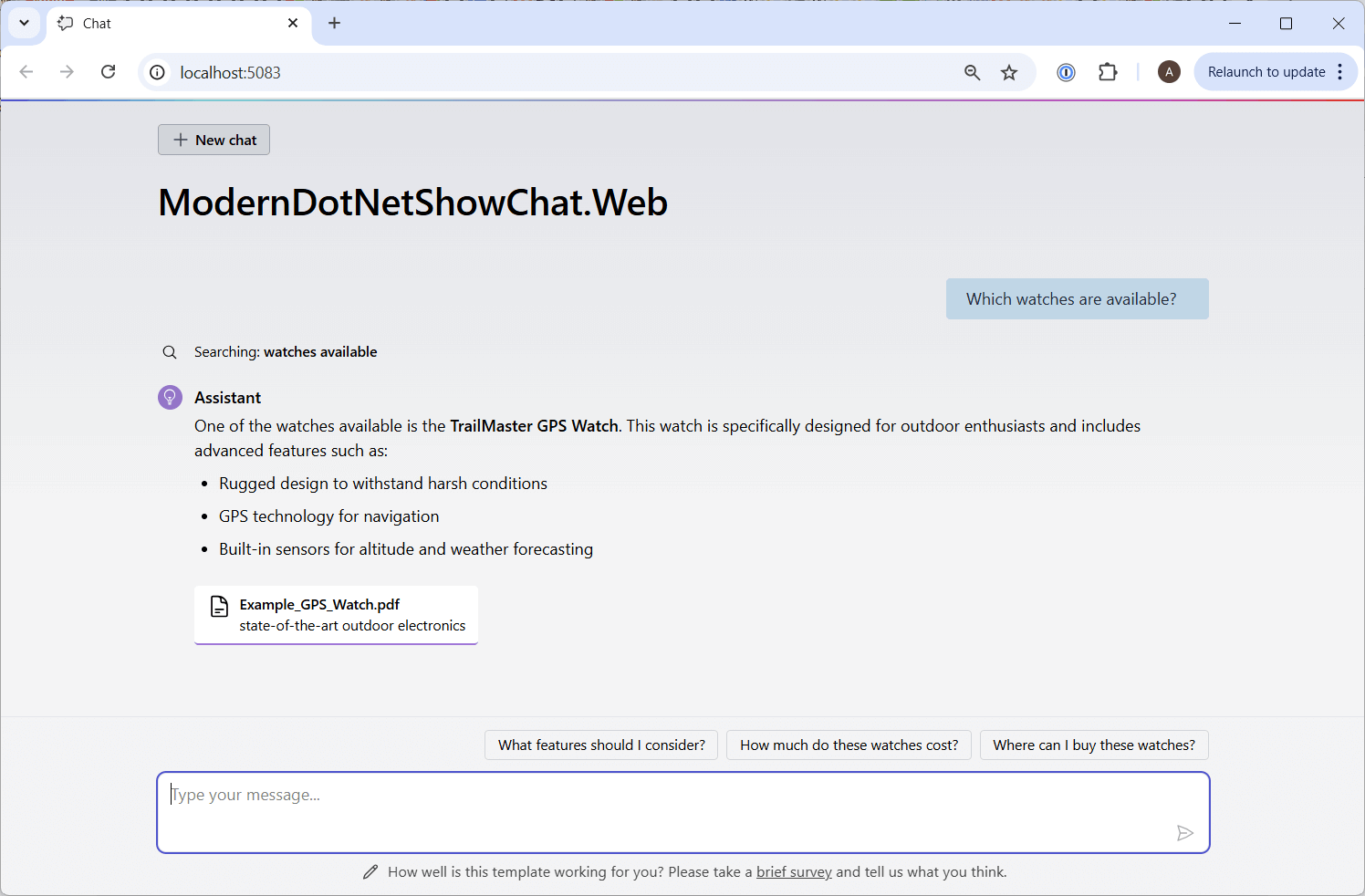Select the Chat tab
Image resolution: width=1365 pixels, height=896 pixels.
[178, 23]
